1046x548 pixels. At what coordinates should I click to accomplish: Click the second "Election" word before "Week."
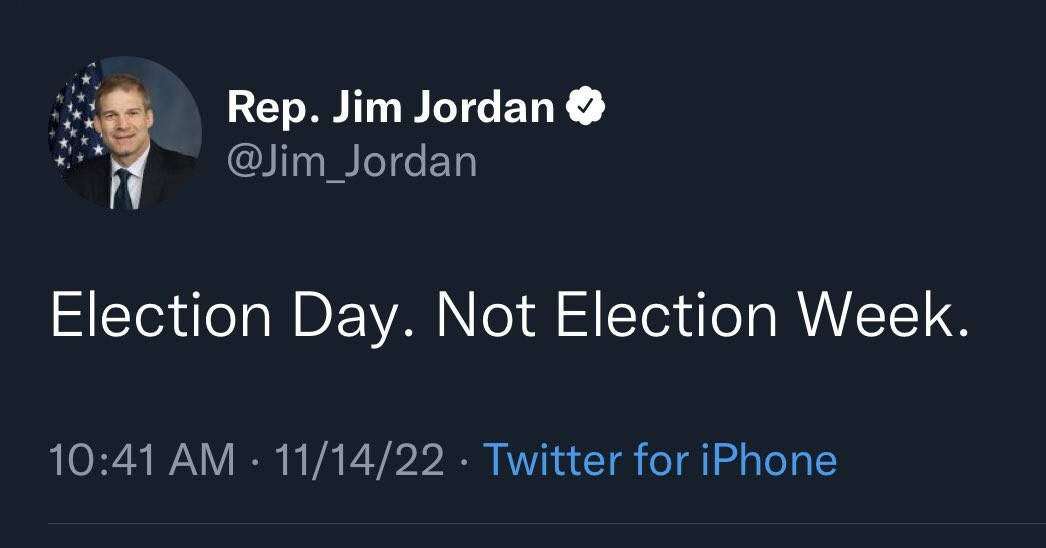coord(666,315)
